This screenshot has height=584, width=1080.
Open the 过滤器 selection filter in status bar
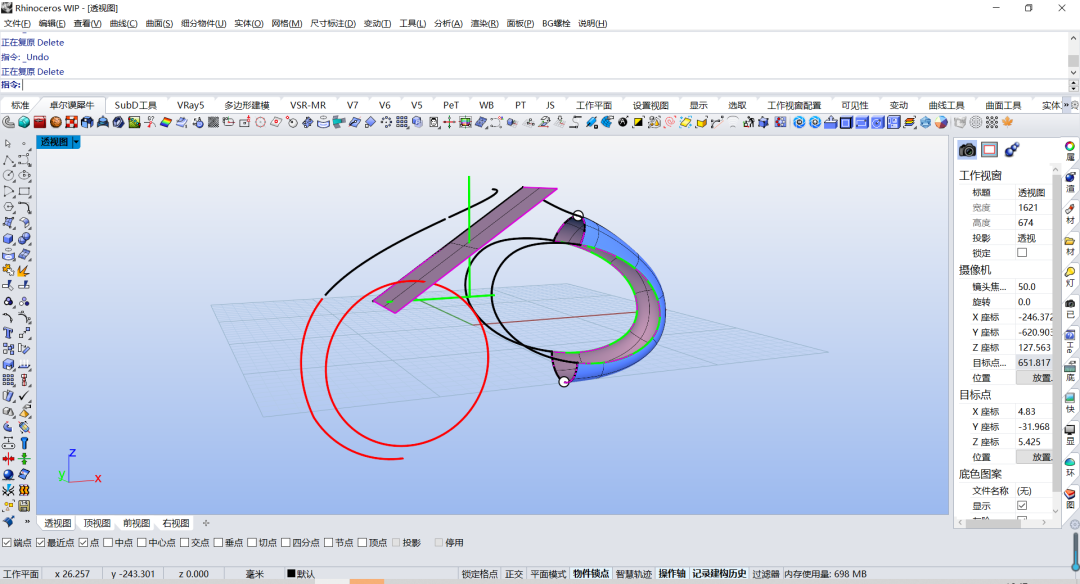coord(766,574)
